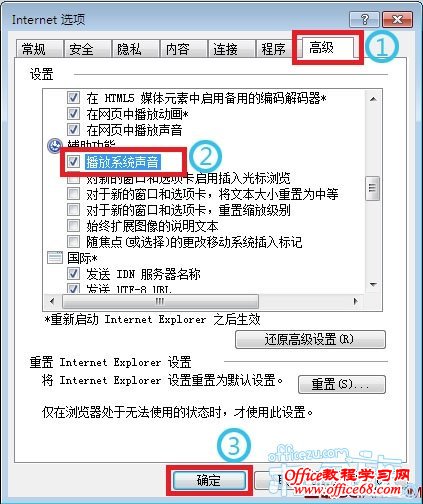Viewport: 423px width, 504px height.
Task: Click the Help question mark button
Action: (x=364, y=19)
